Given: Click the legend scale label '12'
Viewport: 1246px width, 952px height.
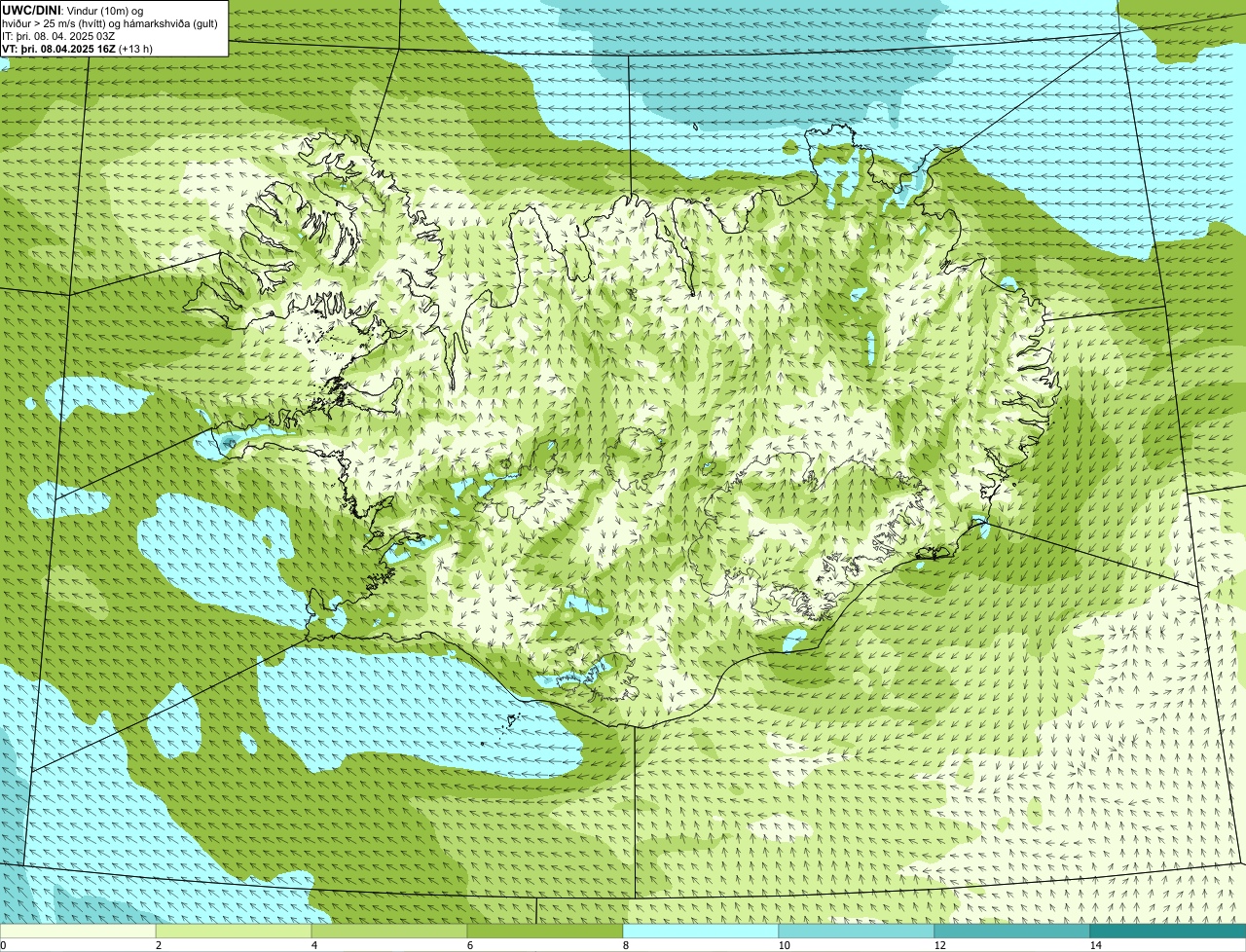Looking at the screenshot, I should (x=939, y=945).
